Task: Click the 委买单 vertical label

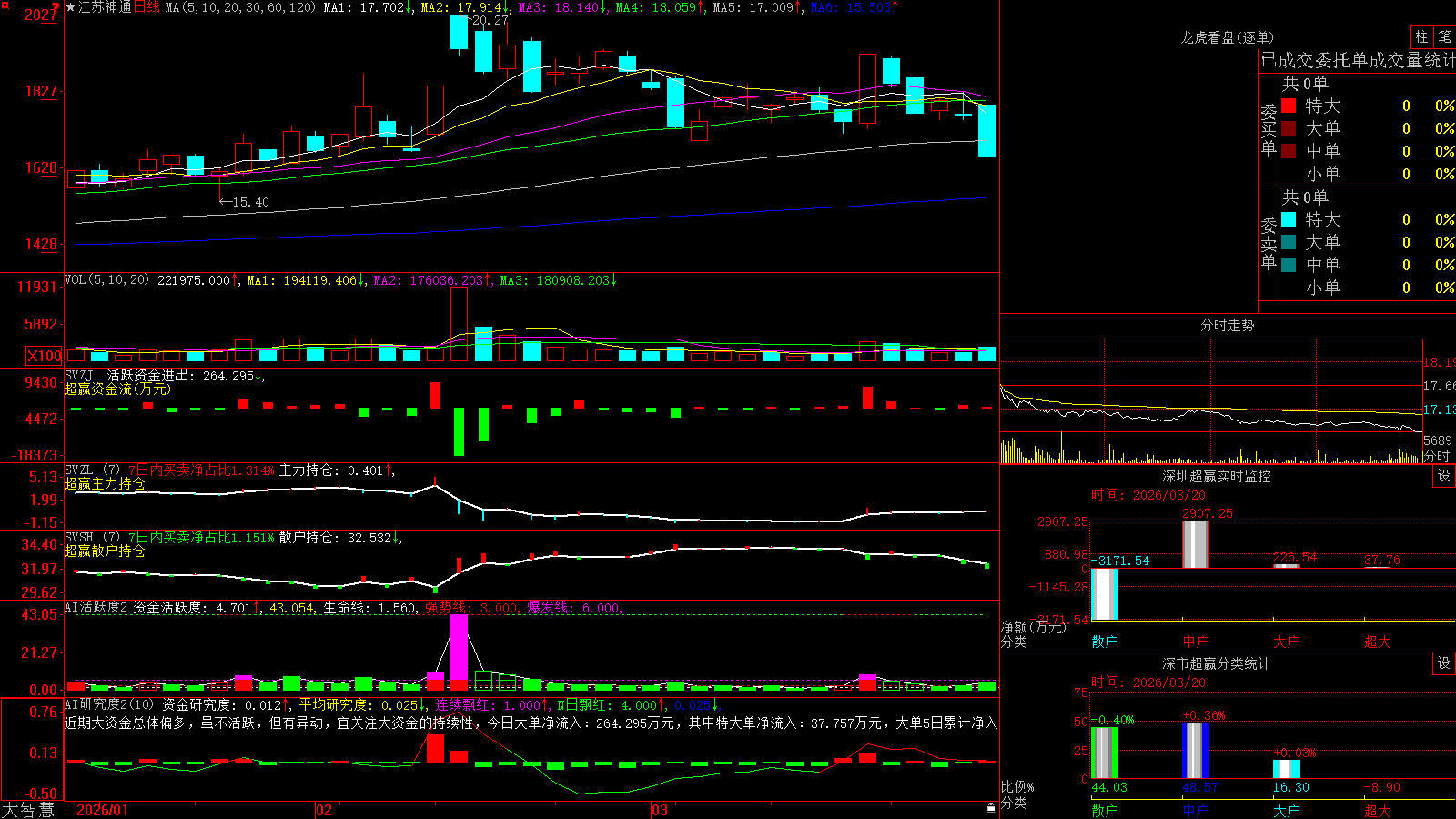Action: (x=1269, y=129)
